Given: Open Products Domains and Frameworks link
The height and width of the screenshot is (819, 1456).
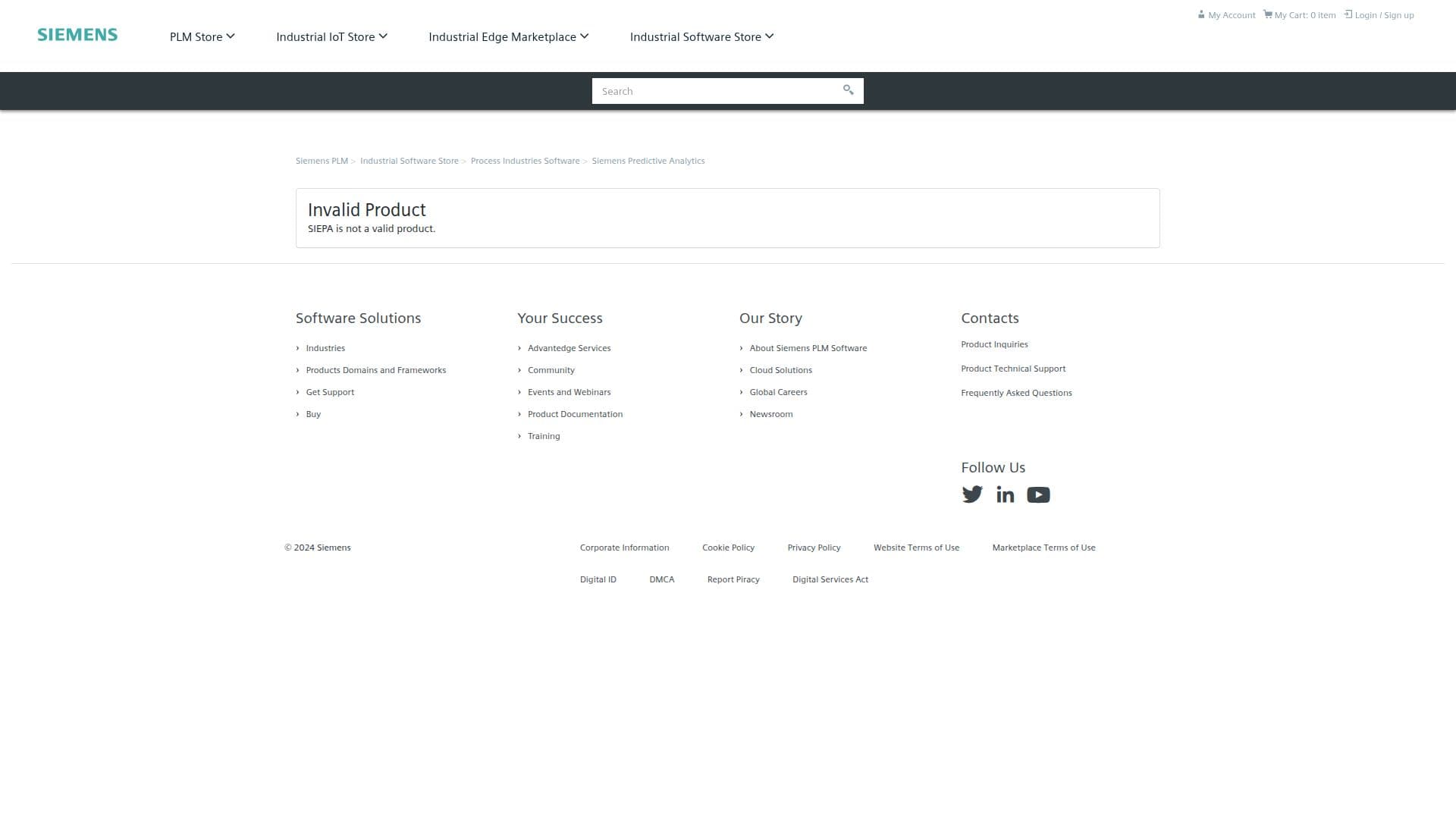Looking at the screenshot, I should tap(376, 370).
